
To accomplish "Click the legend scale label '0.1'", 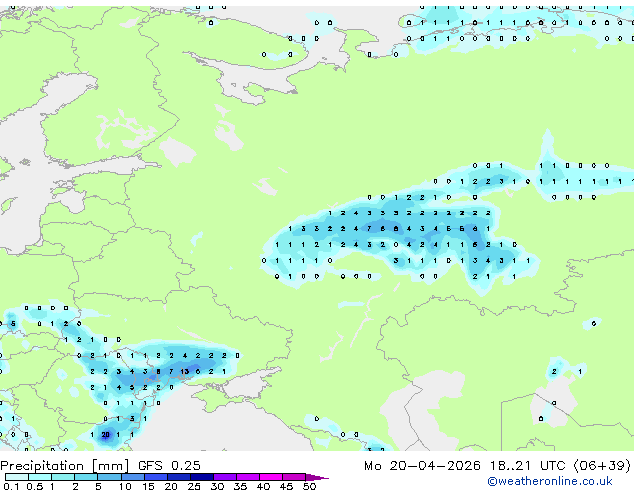I will pos(12,486).
